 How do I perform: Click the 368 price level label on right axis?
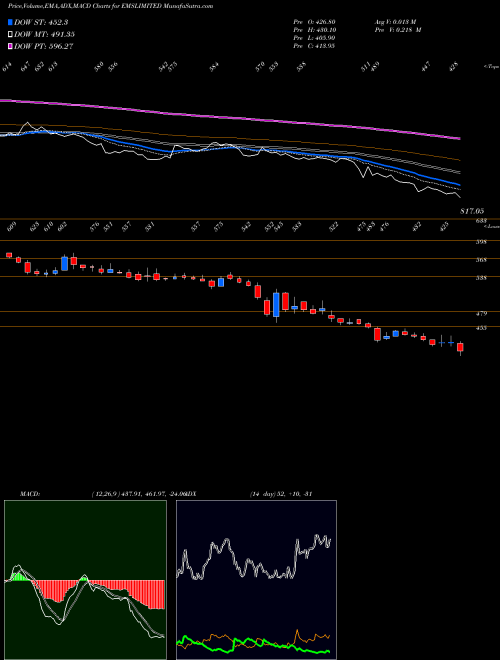(x=481, y=260)
